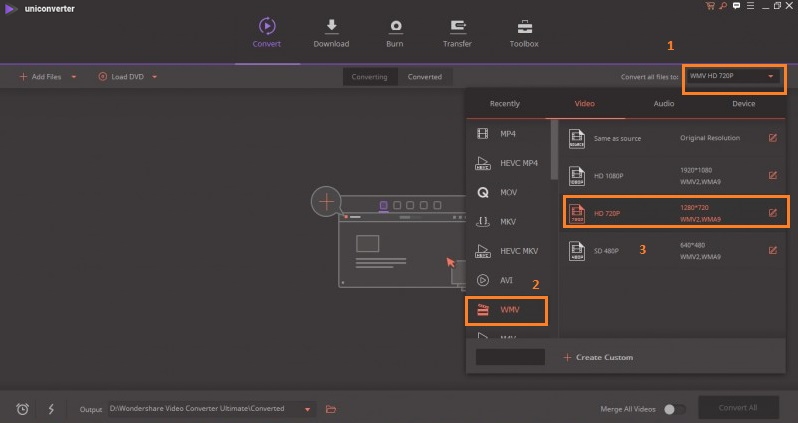Click the format list scrollbar
Image resolution: width=798 pixels, height=423 pixels.
pos(554,150)
